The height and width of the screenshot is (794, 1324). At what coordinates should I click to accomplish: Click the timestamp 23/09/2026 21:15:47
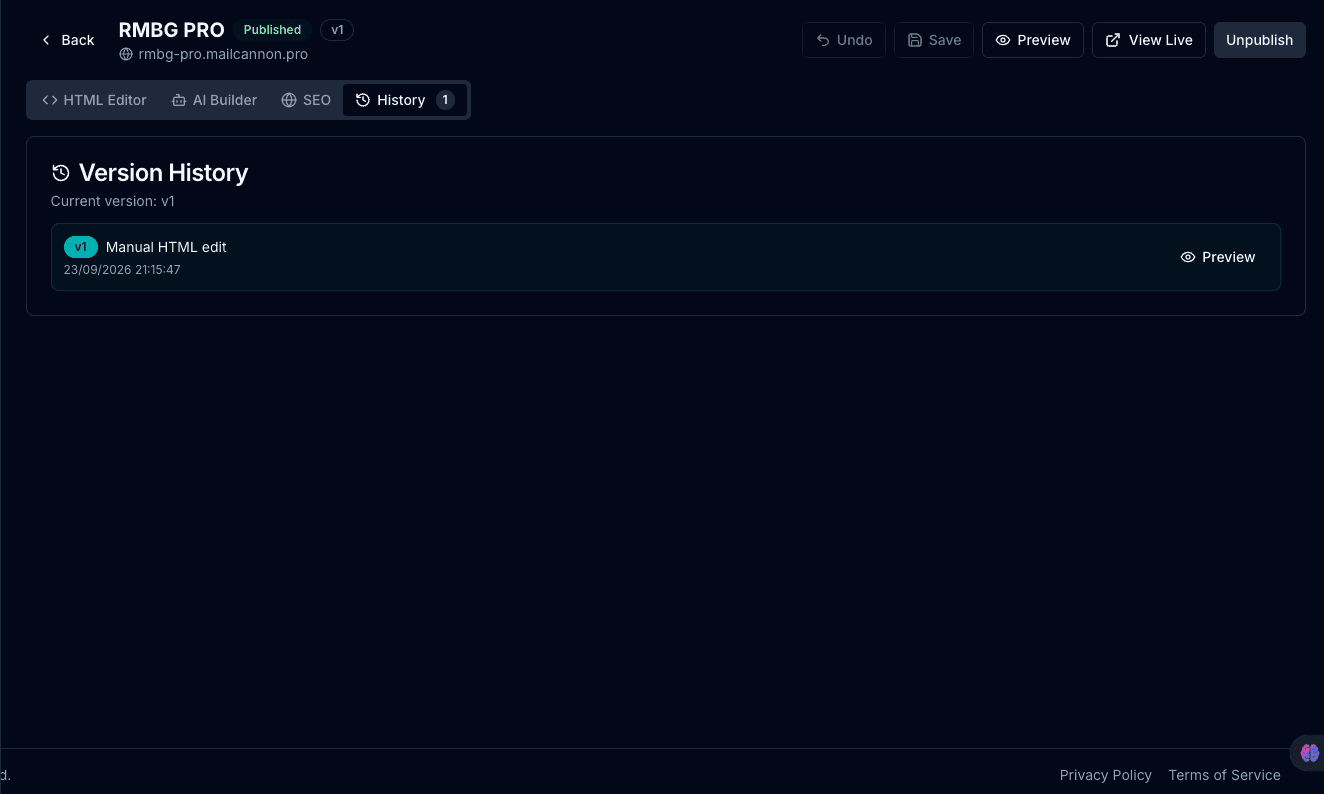click(122, 270)
